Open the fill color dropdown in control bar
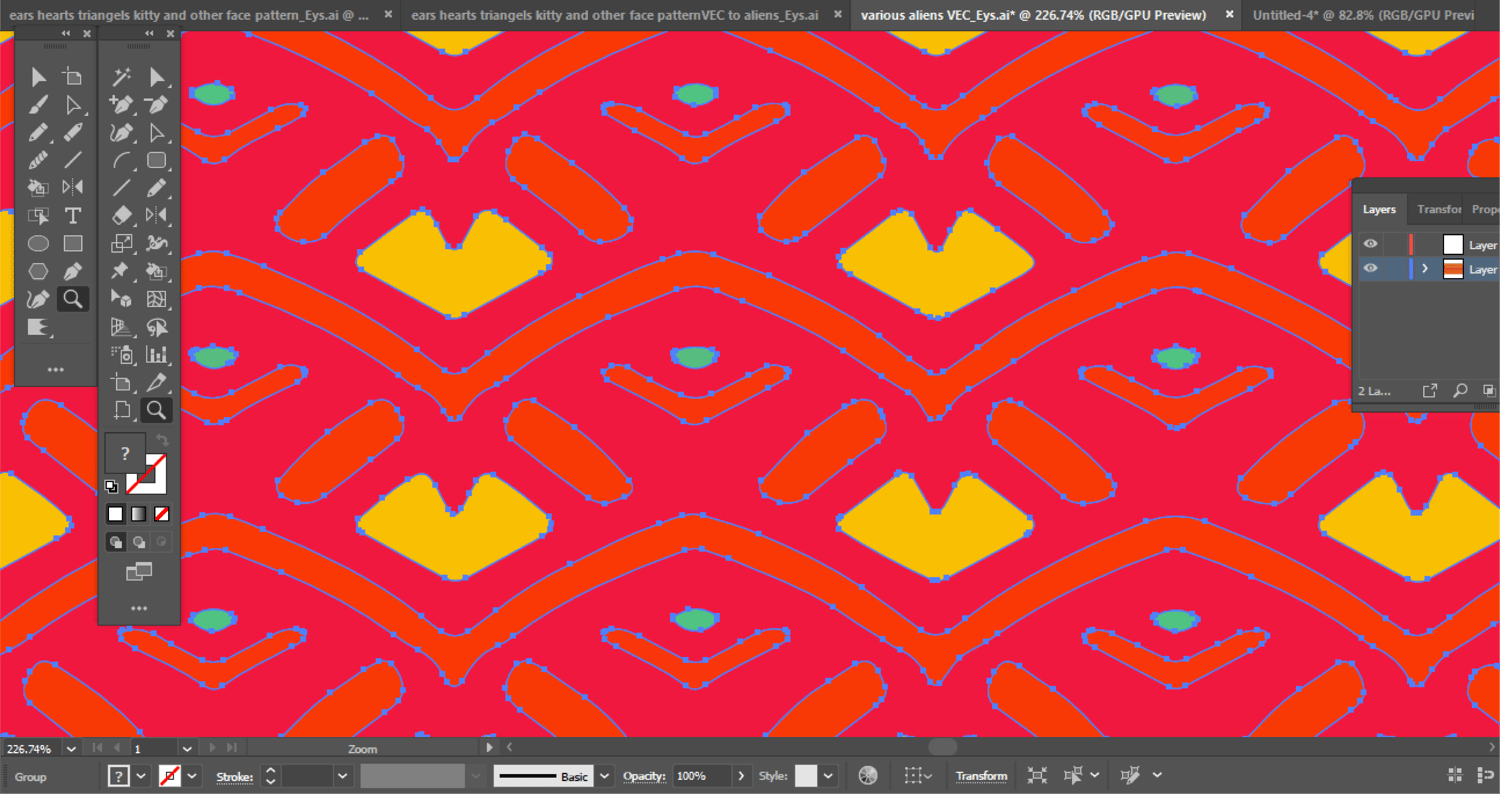This screenshot has height=794, width=1500. tap(141, 776)
